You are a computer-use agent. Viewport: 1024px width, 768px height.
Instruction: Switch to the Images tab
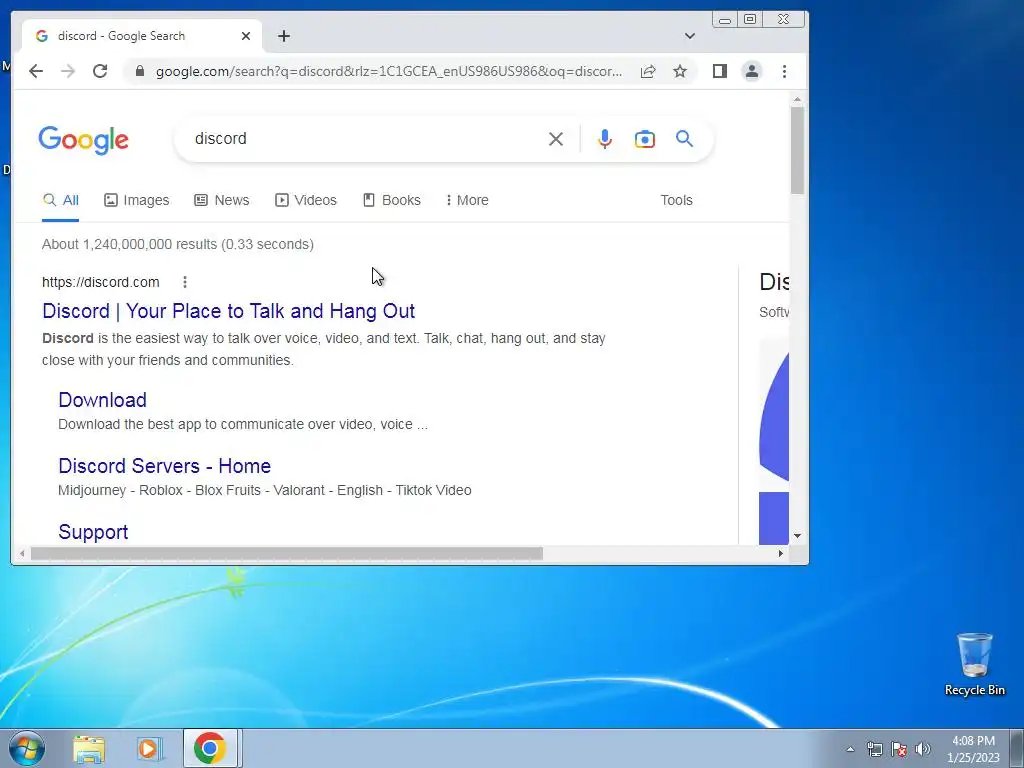136,200
